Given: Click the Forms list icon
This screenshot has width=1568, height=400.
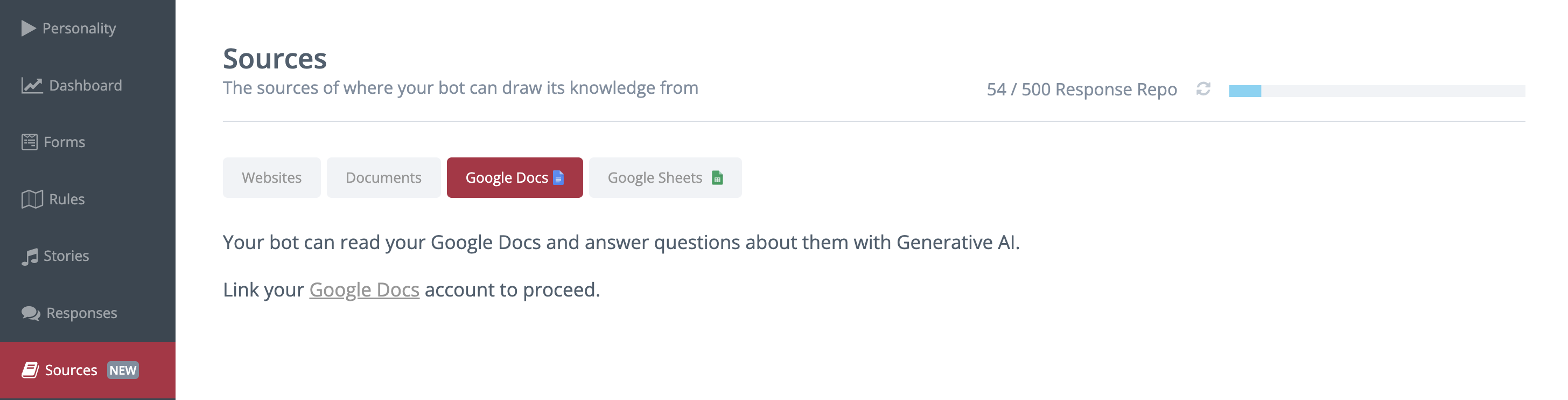Looking at the screenshot, I should click(x=29, y=142).
